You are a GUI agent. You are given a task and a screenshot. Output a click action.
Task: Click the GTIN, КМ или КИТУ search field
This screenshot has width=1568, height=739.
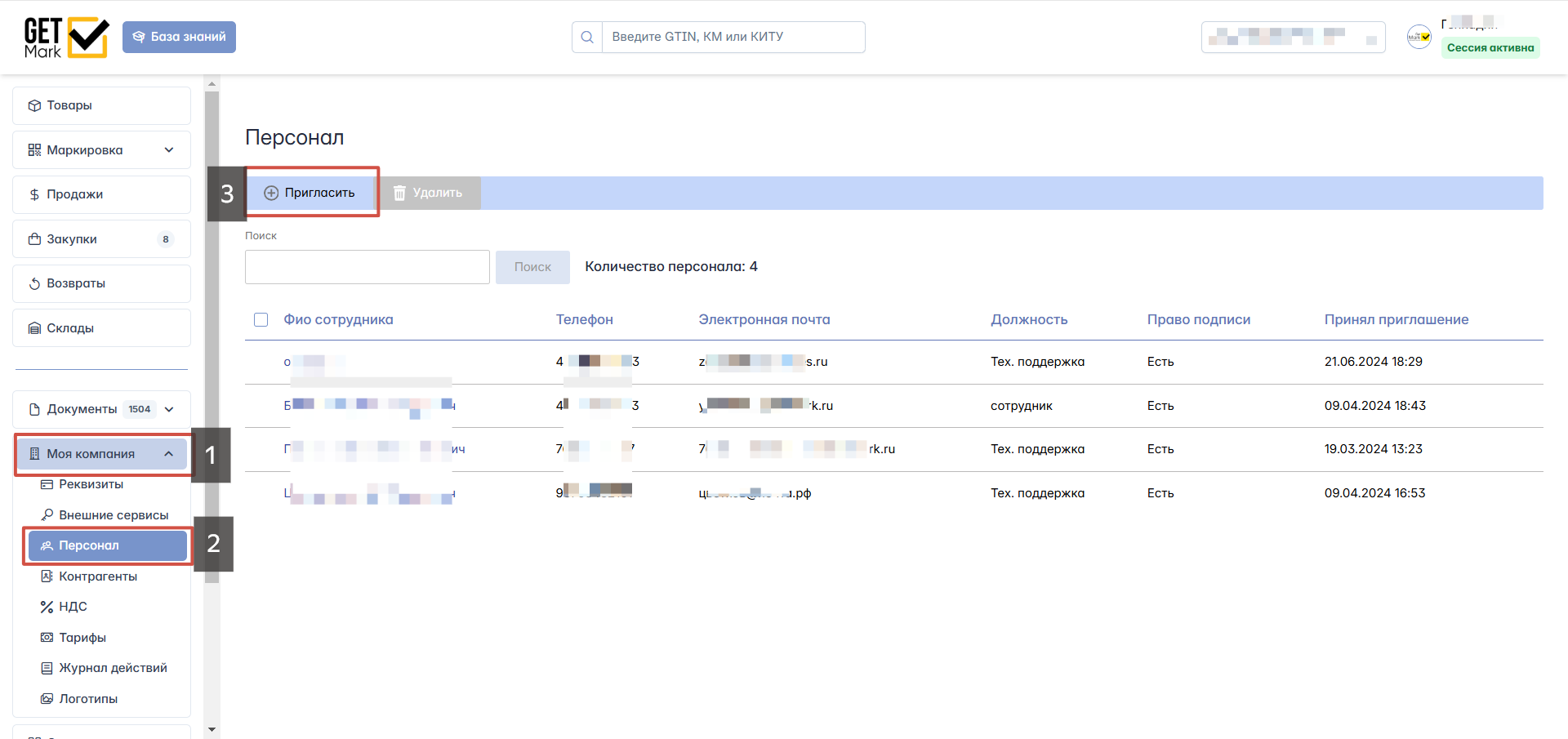click(x=733, y=37)
